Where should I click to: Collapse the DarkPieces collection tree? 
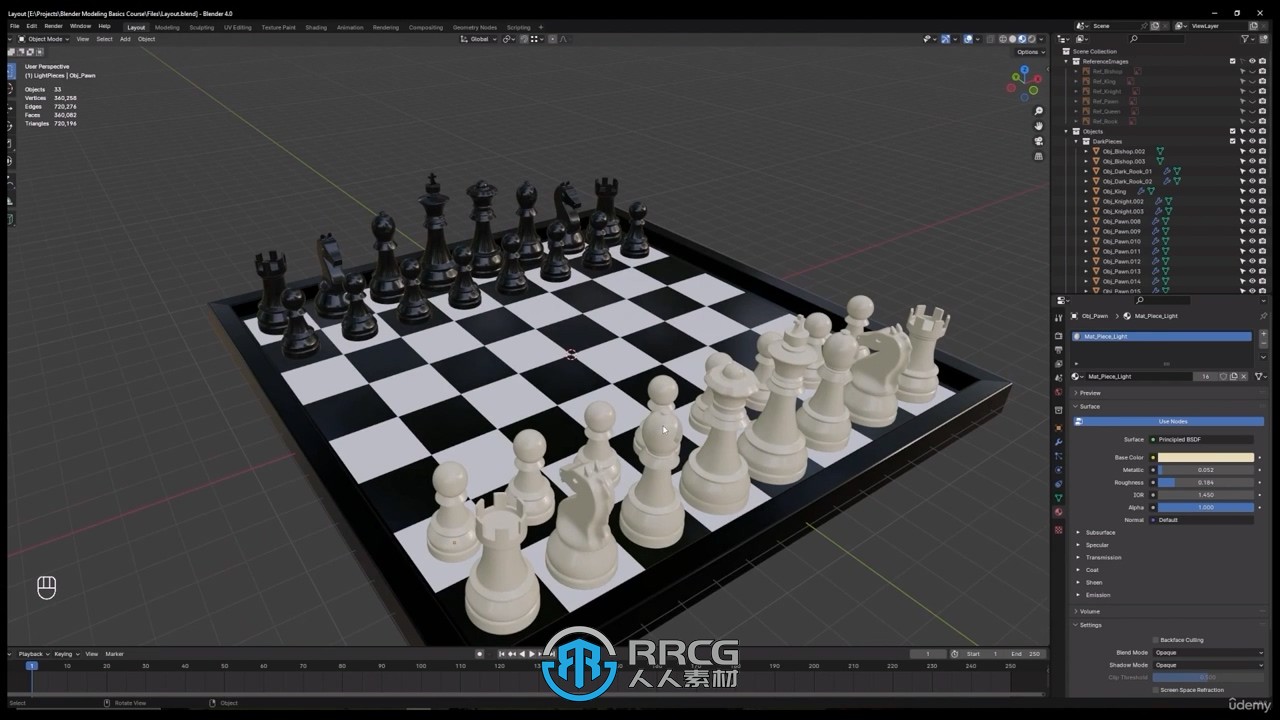click(1077, 141)
